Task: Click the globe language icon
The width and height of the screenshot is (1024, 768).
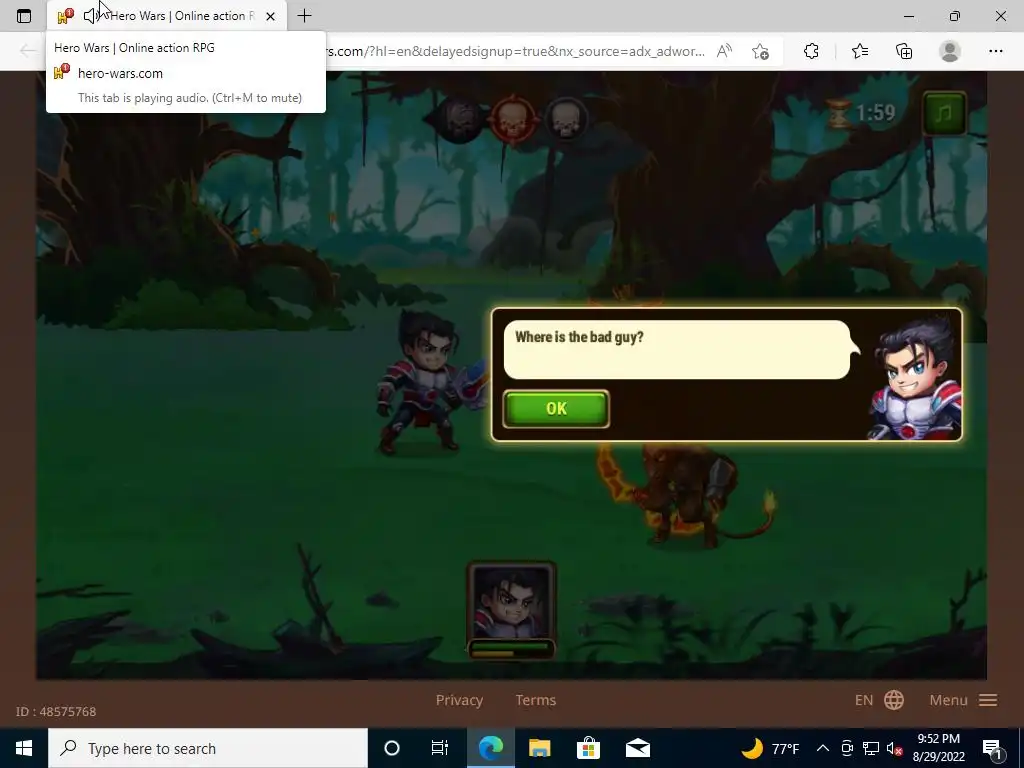Action: 894,700
